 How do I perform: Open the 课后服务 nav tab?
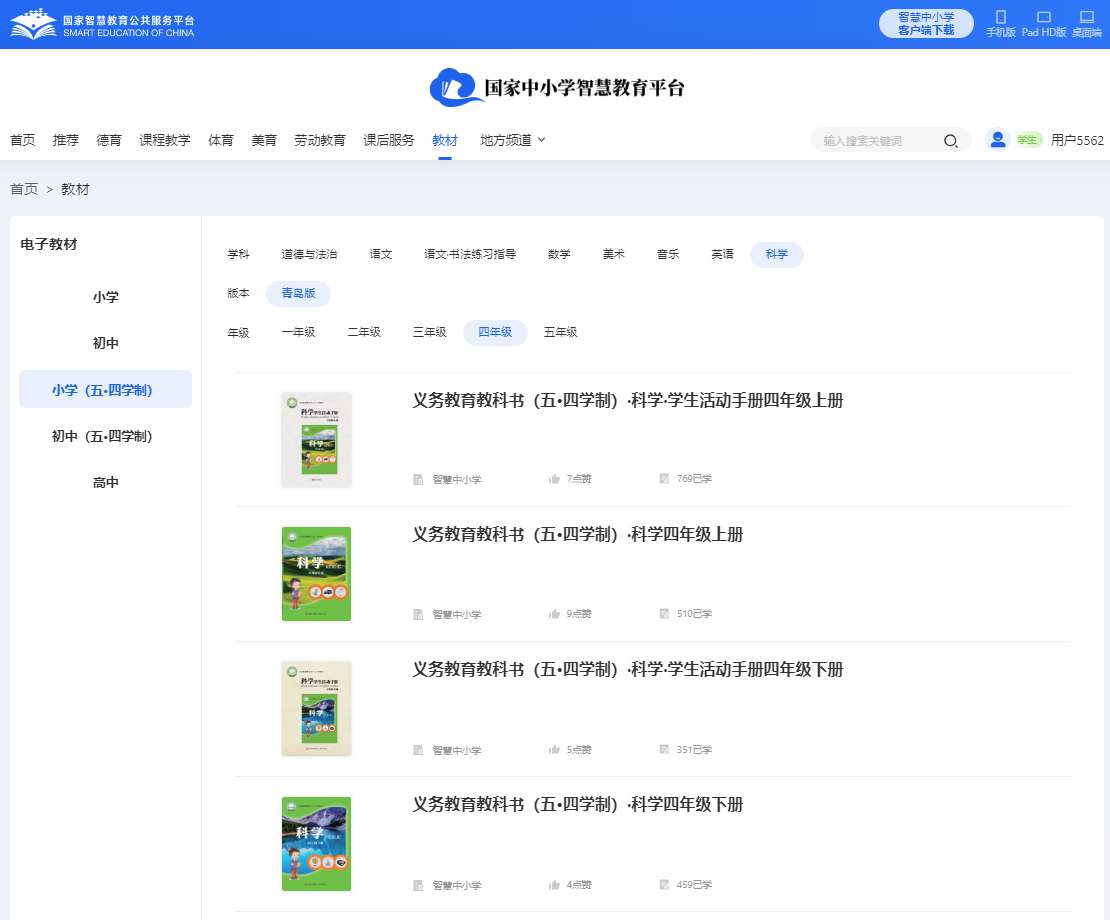coord(389,140)
